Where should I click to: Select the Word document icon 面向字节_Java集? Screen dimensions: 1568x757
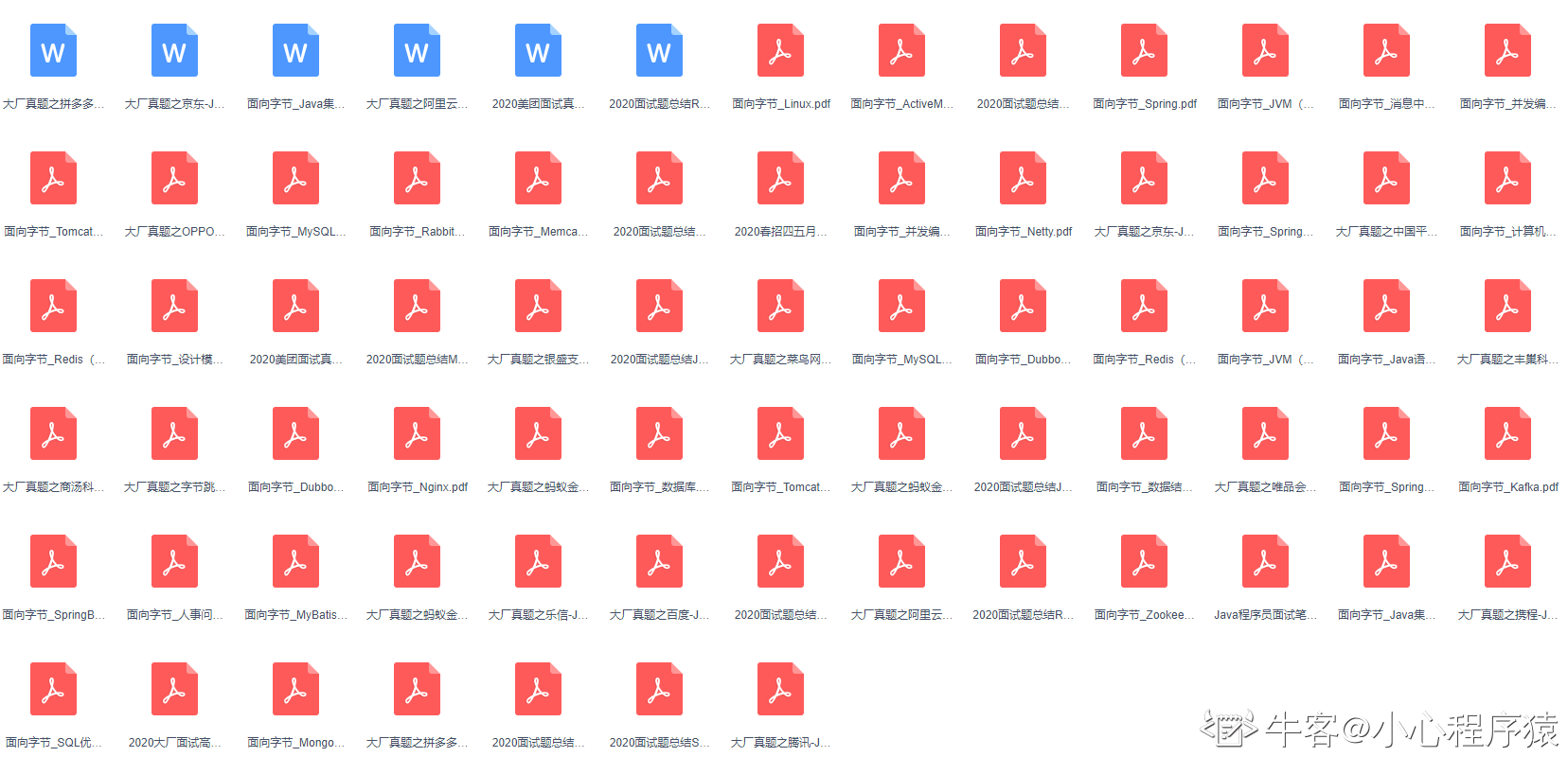tap(295, 50)
